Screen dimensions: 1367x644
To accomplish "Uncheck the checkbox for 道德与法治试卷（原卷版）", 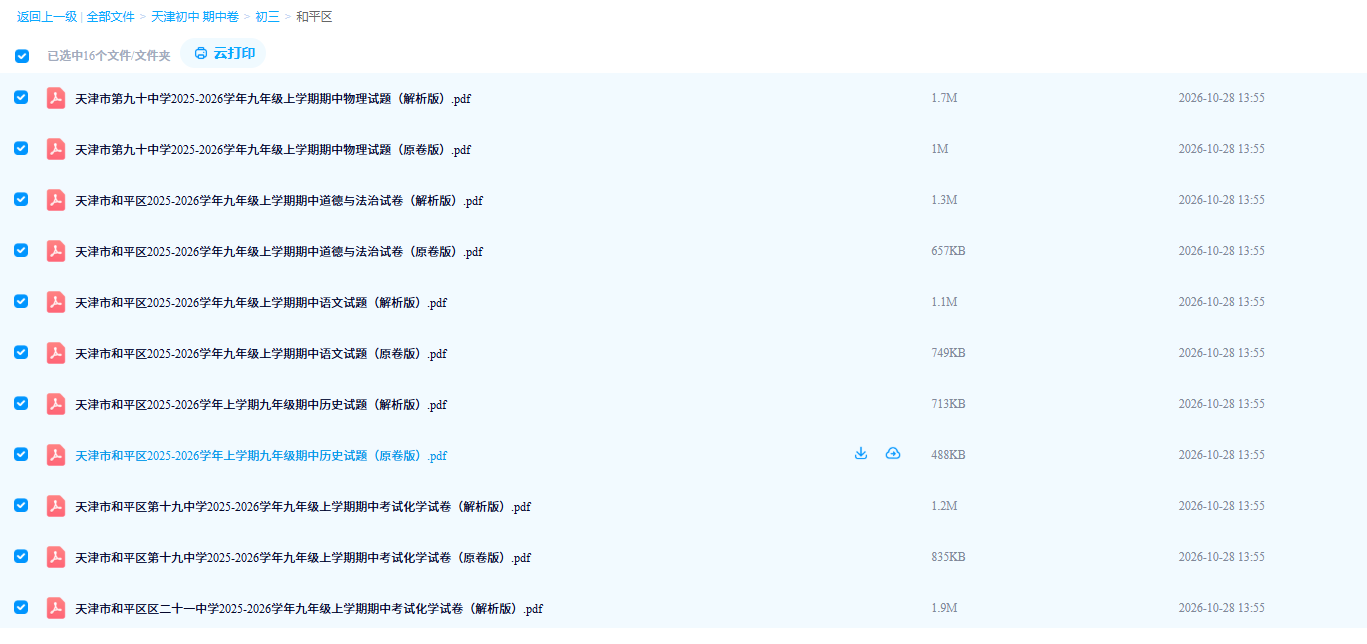I will pos(21,250).
